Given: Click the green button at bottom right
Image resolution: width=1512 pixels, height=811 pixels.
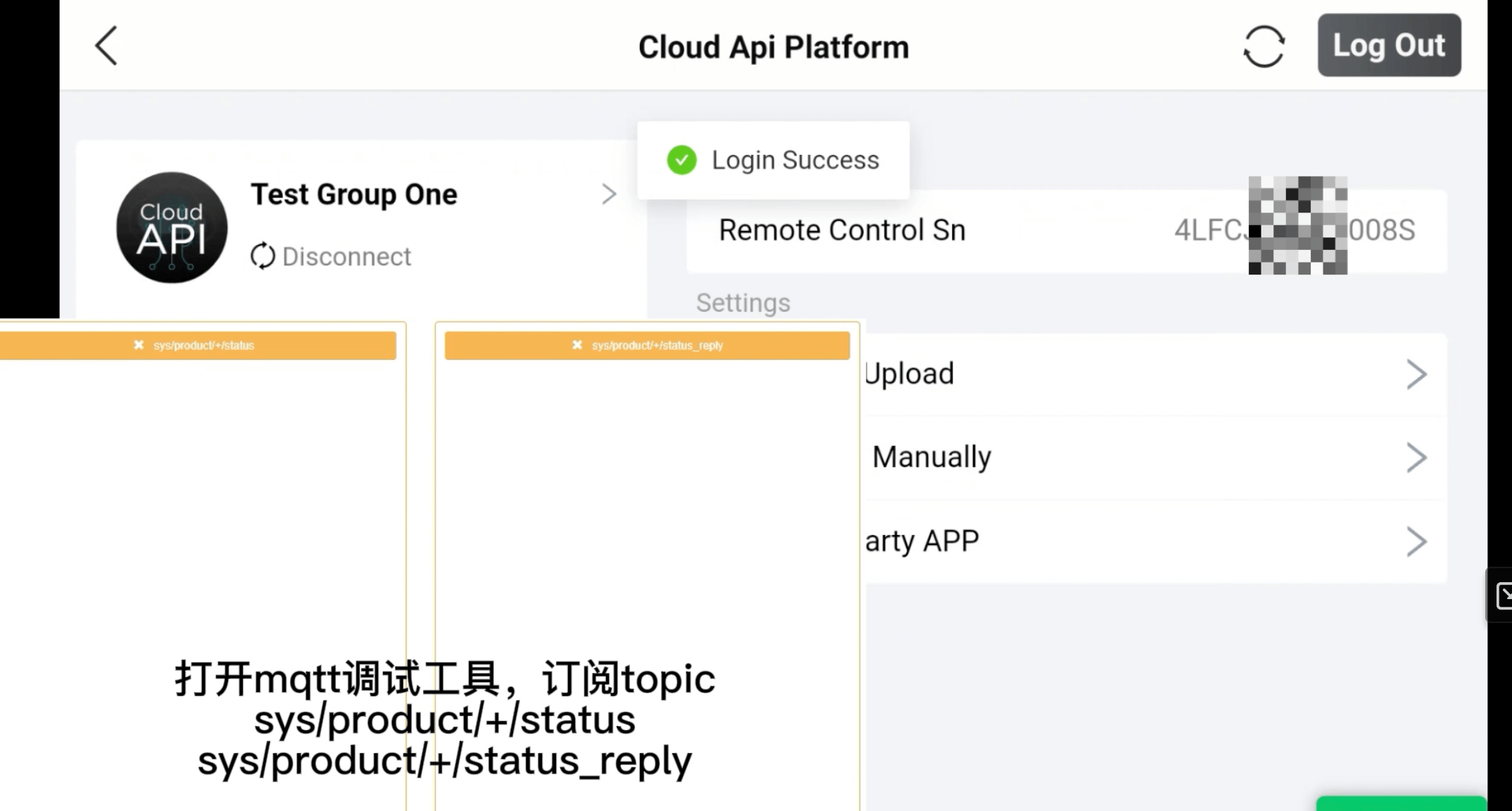Looking at the screenshot, I should [x=1401, y=803].
